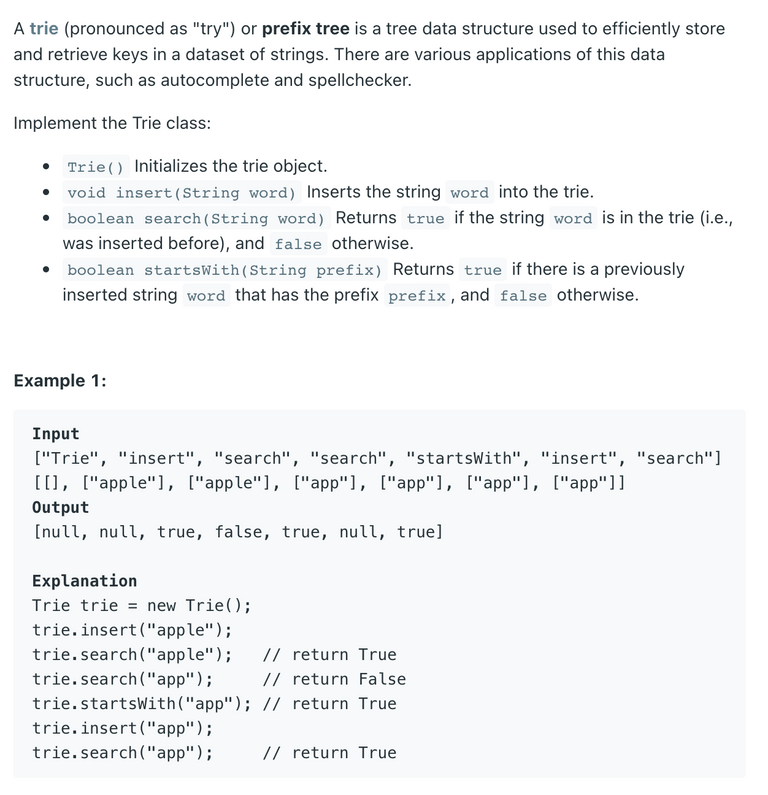Click the word "autocomplete" in the description
Image resolution: width=768 pixels, height=795 pixels.
coord(212,80)
